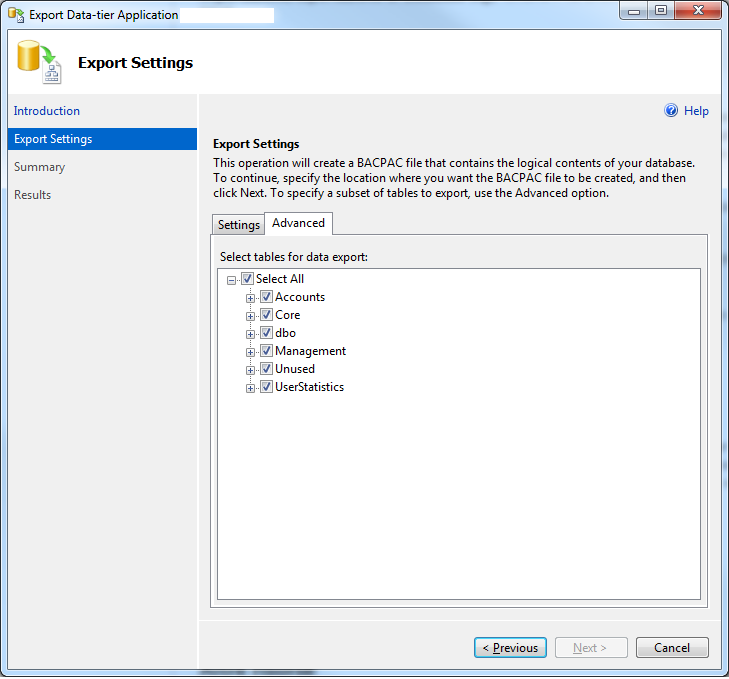
Task: Go back with the Previous button
Action: pos(510,648)
